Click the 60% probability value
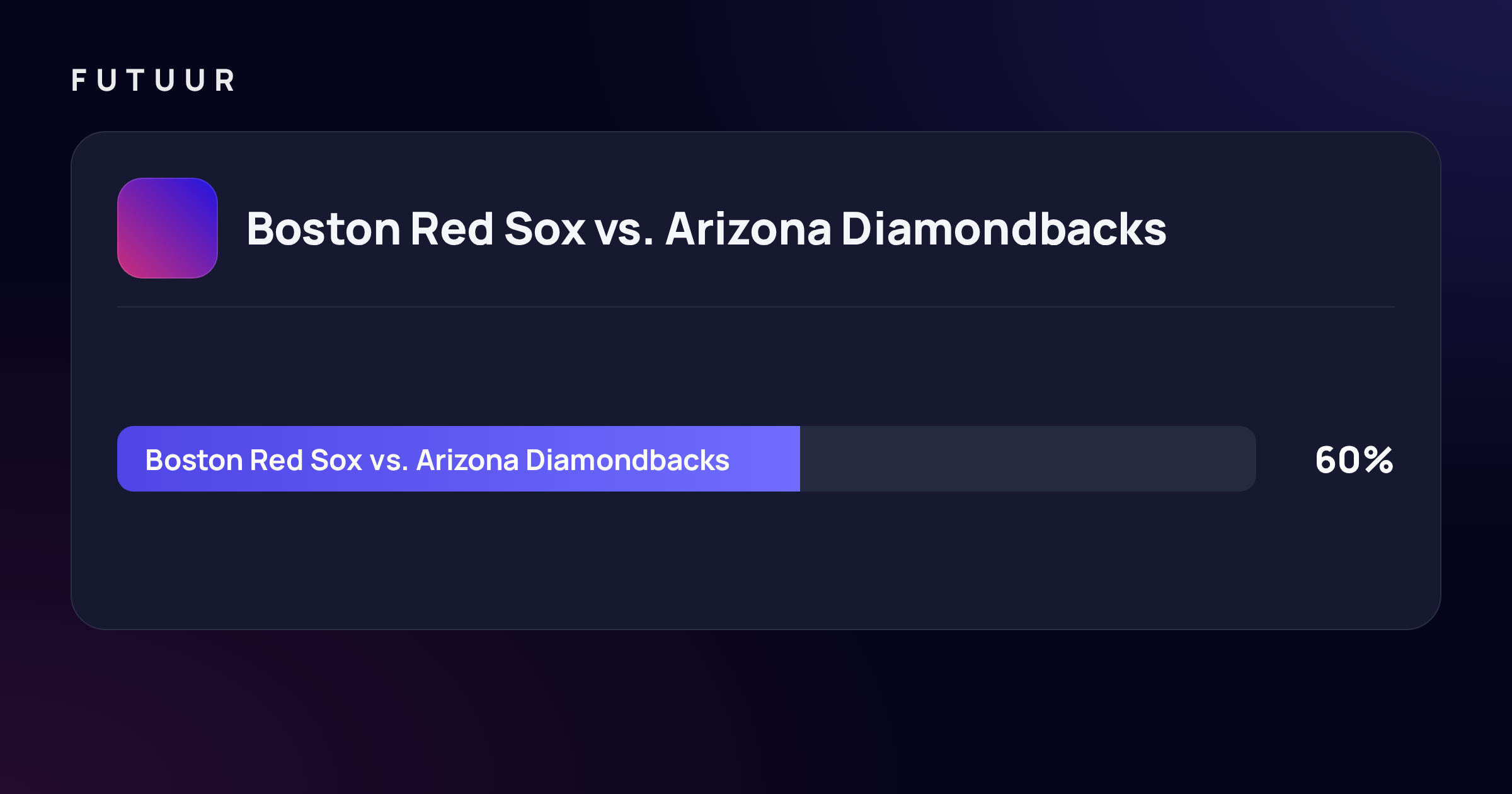This screenshot has height=794, width=1512. [1354, 459]
